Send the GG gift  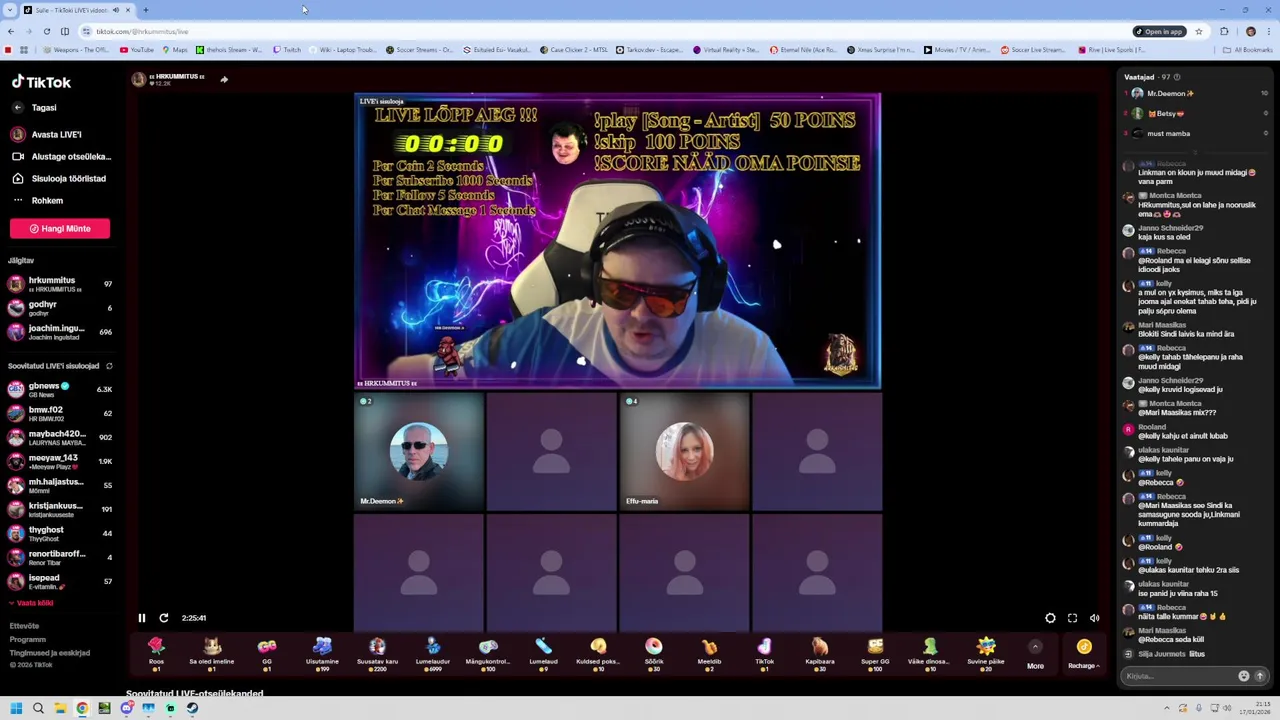pos(267,654)
